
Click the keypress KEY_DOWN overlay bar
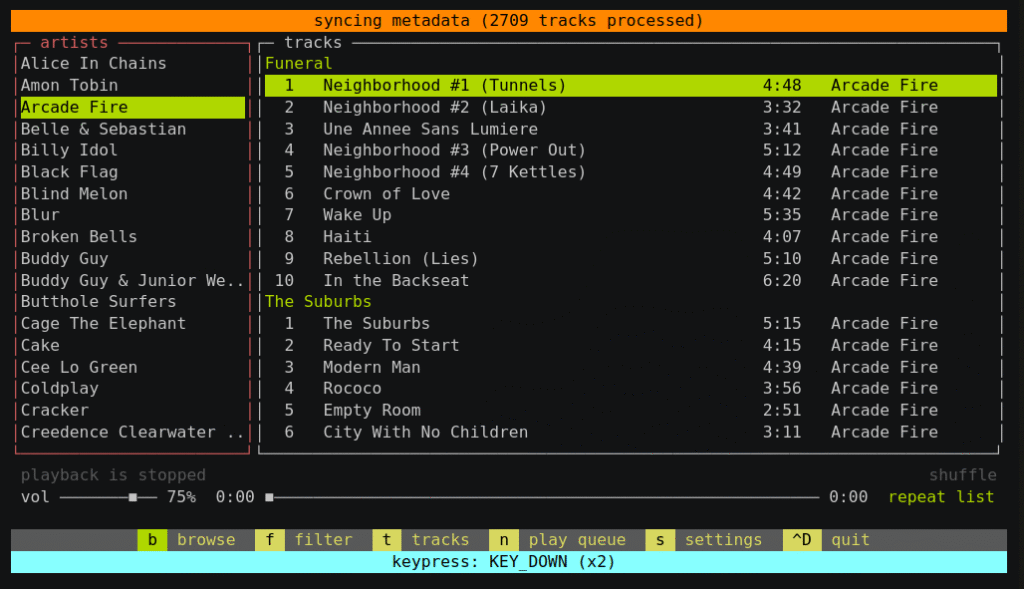pyautogui.click(x=509, y=562)
